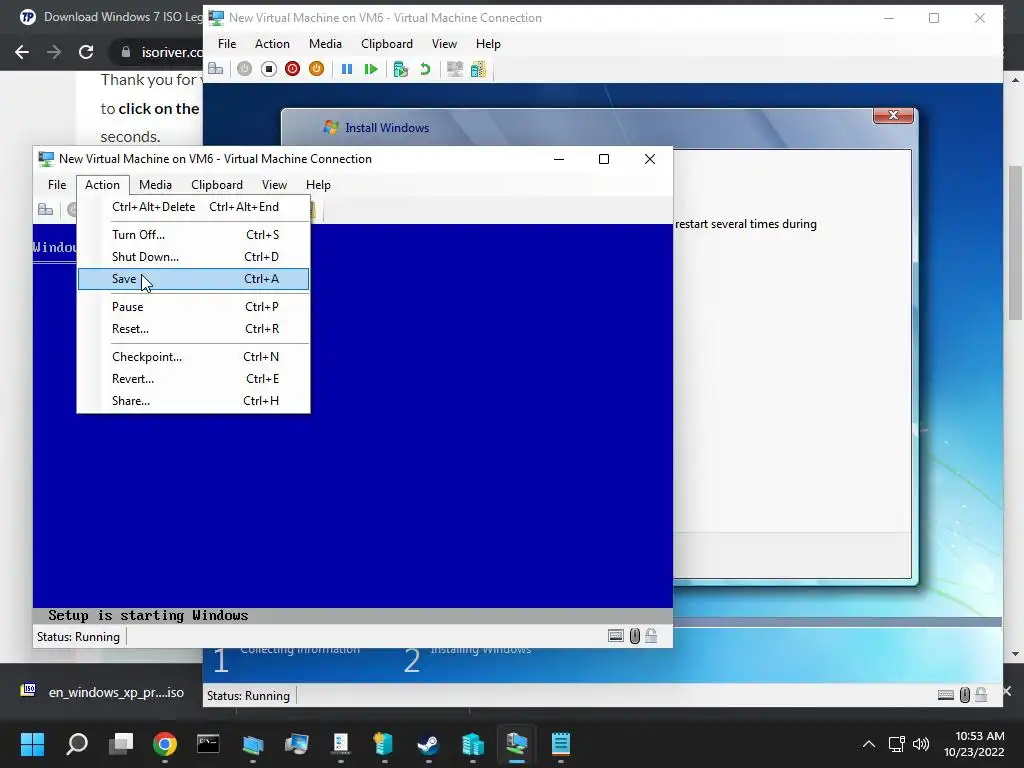Click mouse status icon in front window status bar

(x=635, y=636)
